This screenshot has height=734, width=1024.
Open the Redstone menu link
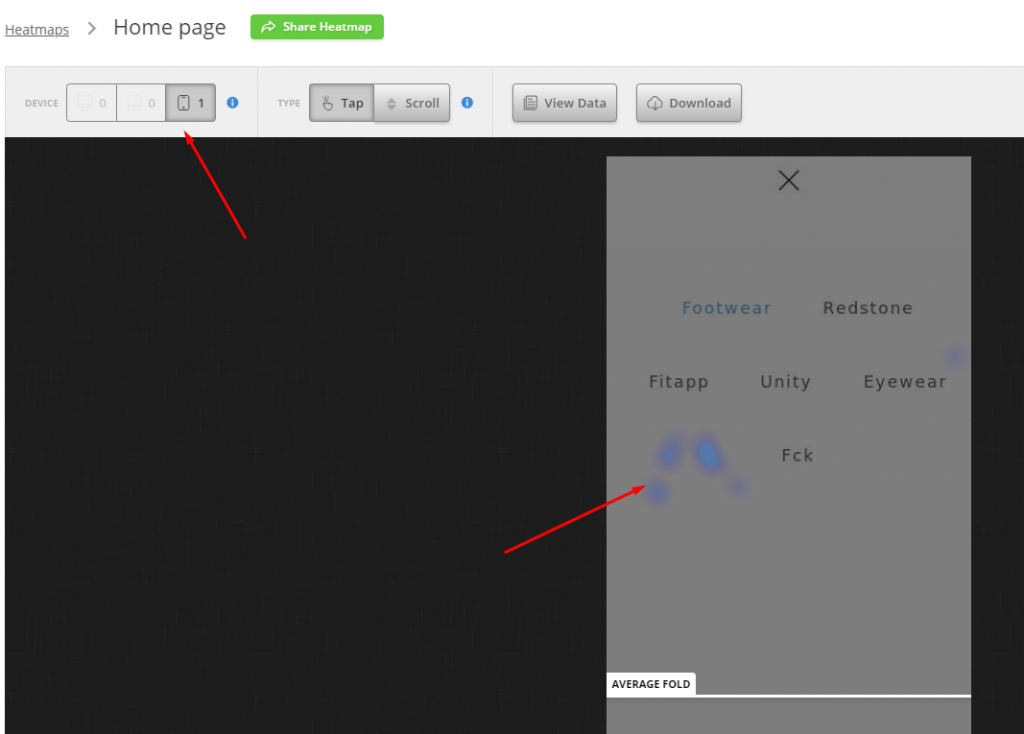(868, 308)
